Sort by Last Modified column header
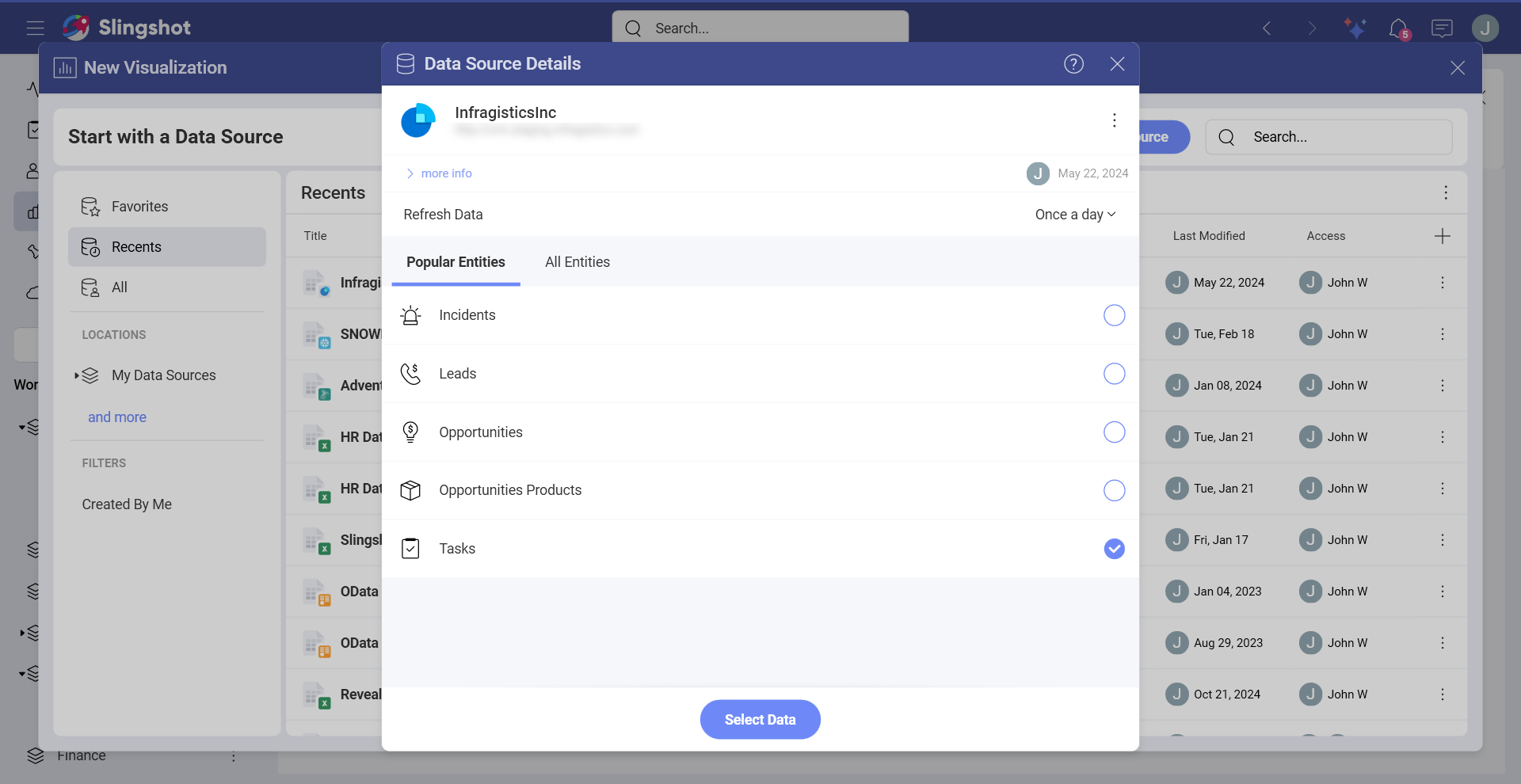Viewport: 1521px width, 784px height. tap(1209, 236)
